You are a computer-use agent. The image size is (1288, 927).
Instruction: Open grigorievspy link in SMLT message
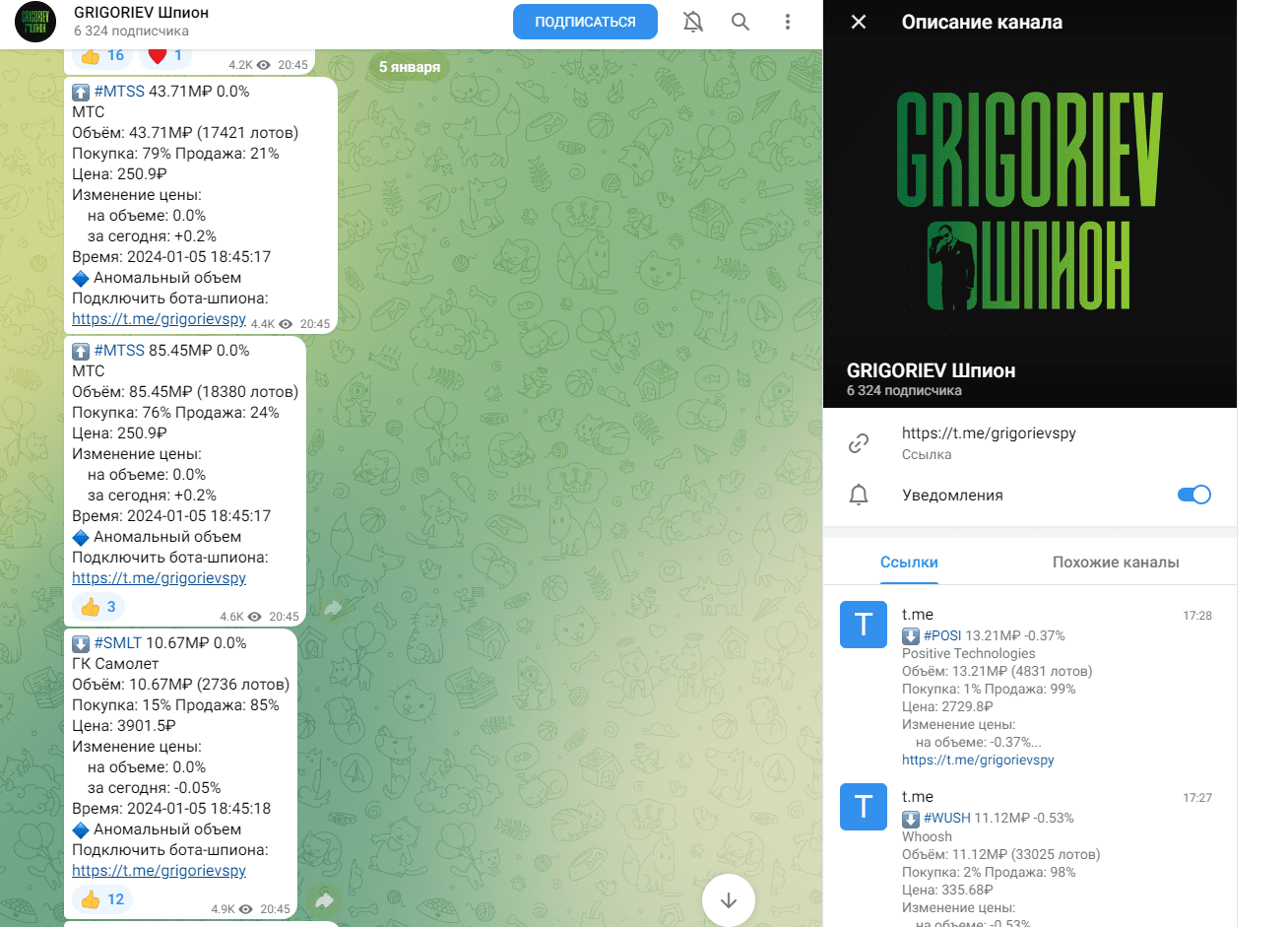159,870
